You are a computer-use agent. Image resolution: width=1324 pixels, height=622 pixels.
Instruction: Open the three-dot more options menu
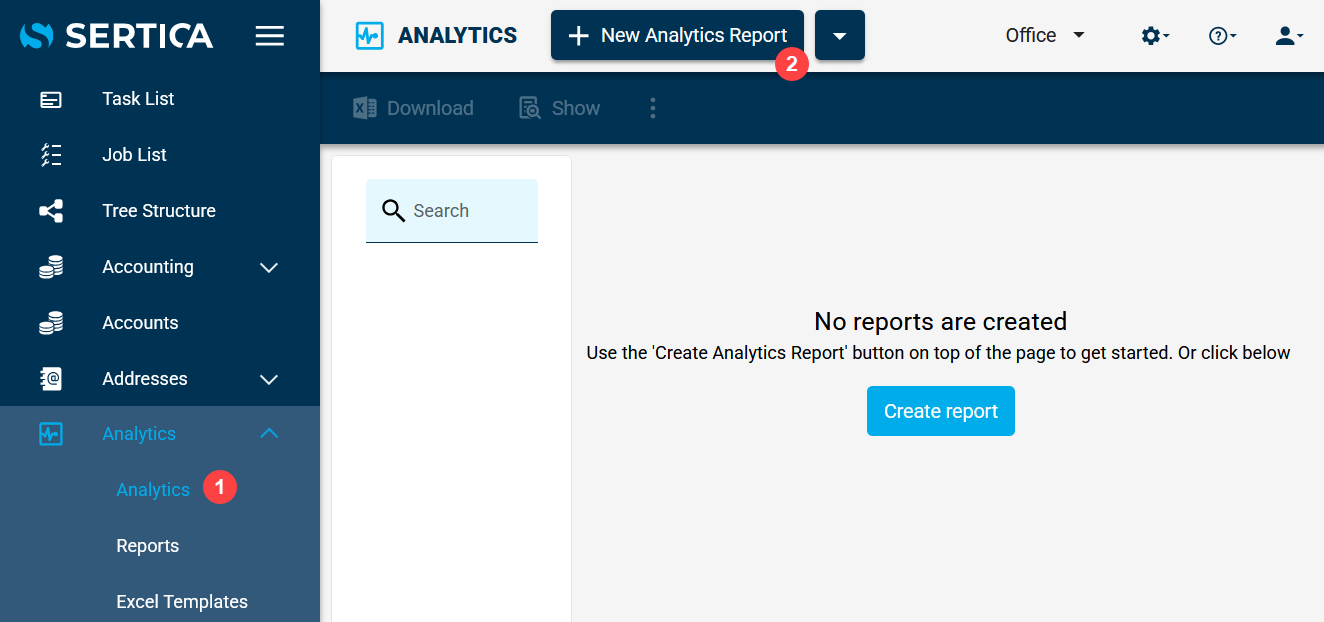[653, 108]
